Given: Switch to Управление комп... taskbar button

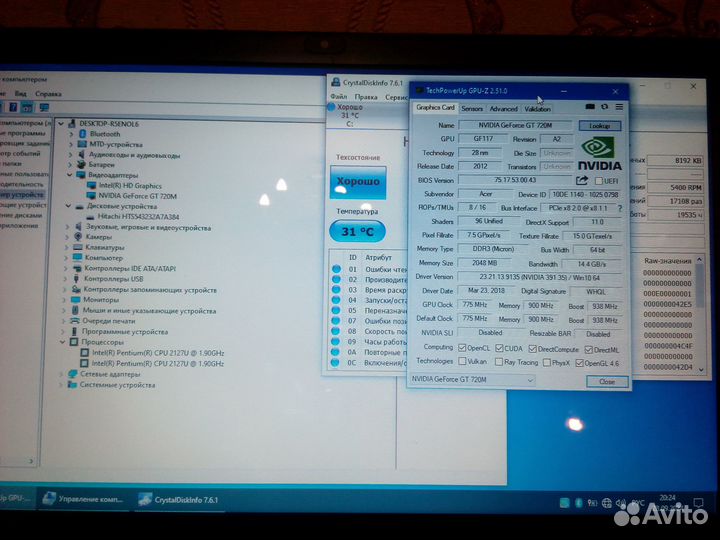Looking at the screenshot, I should (x=83, y=499).
